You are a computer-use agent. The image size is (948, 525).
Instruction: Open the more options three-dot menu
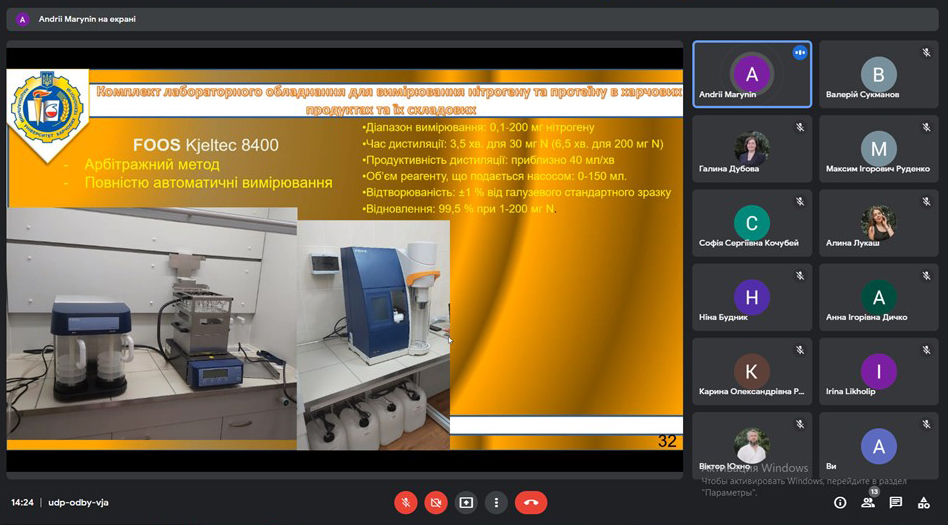pyautogui.click(x=496, y=503)
